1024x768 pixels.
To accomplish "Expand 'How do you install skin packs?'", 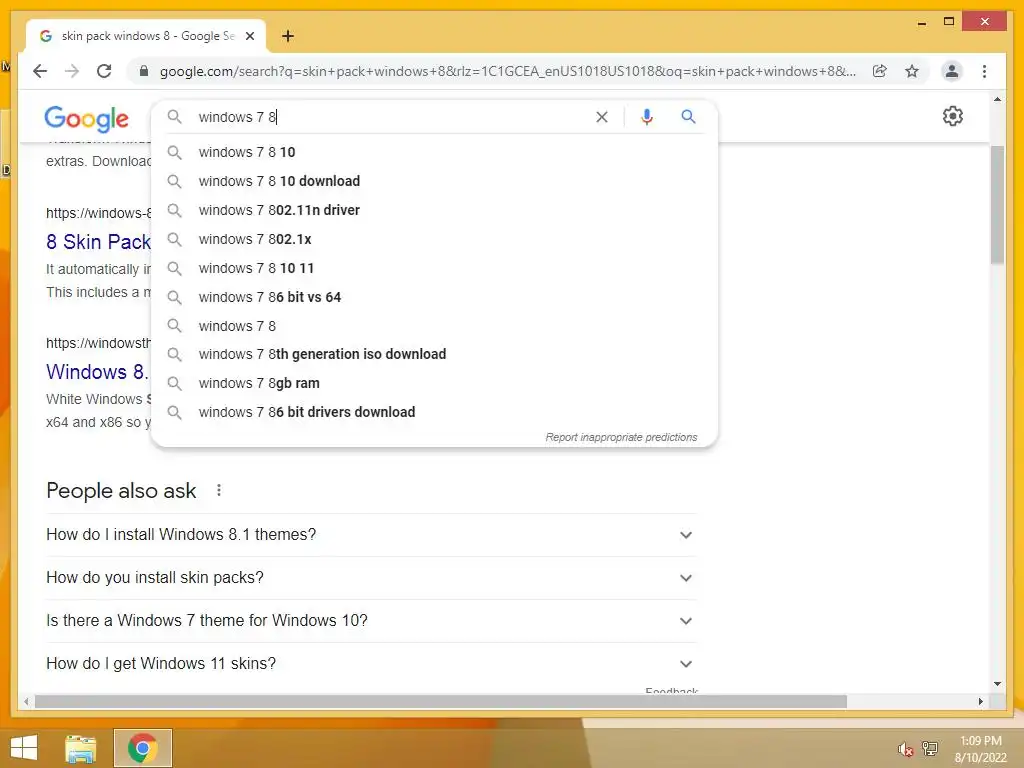I will point(372,578).
